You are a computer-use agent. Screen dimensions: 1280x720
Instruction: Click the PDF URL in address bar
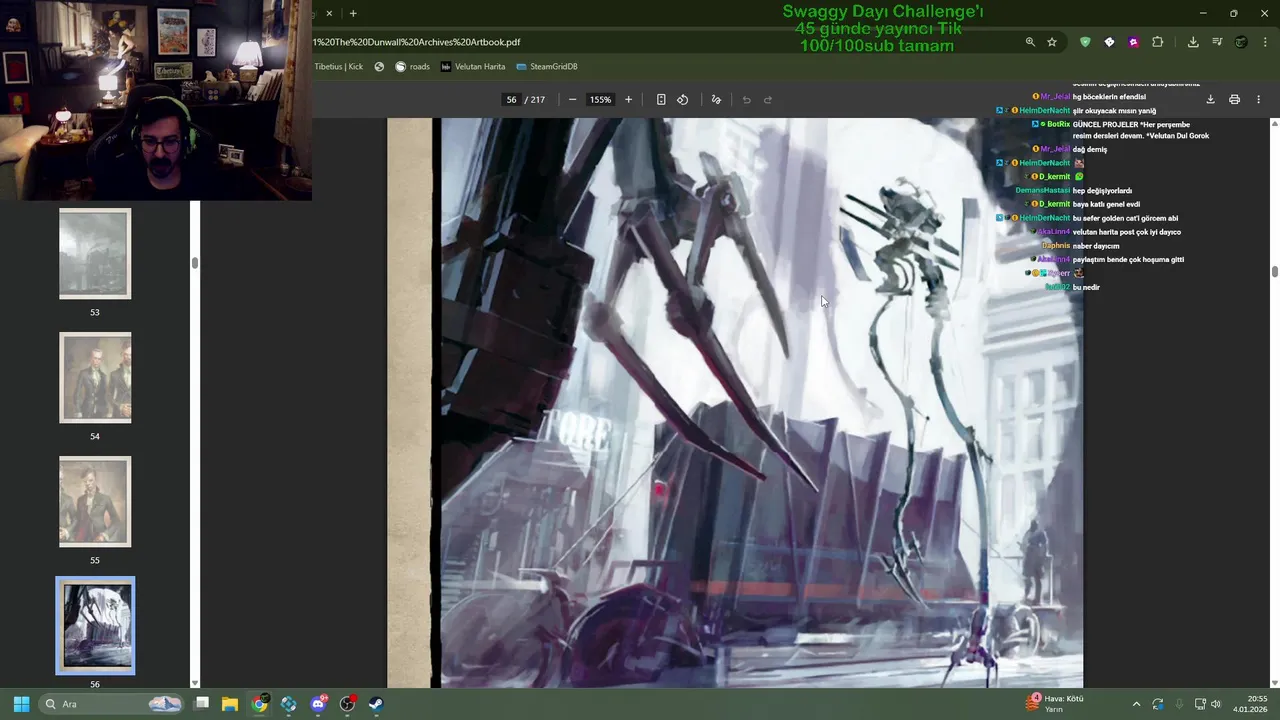pyautogui.click(x=417, y=42)
